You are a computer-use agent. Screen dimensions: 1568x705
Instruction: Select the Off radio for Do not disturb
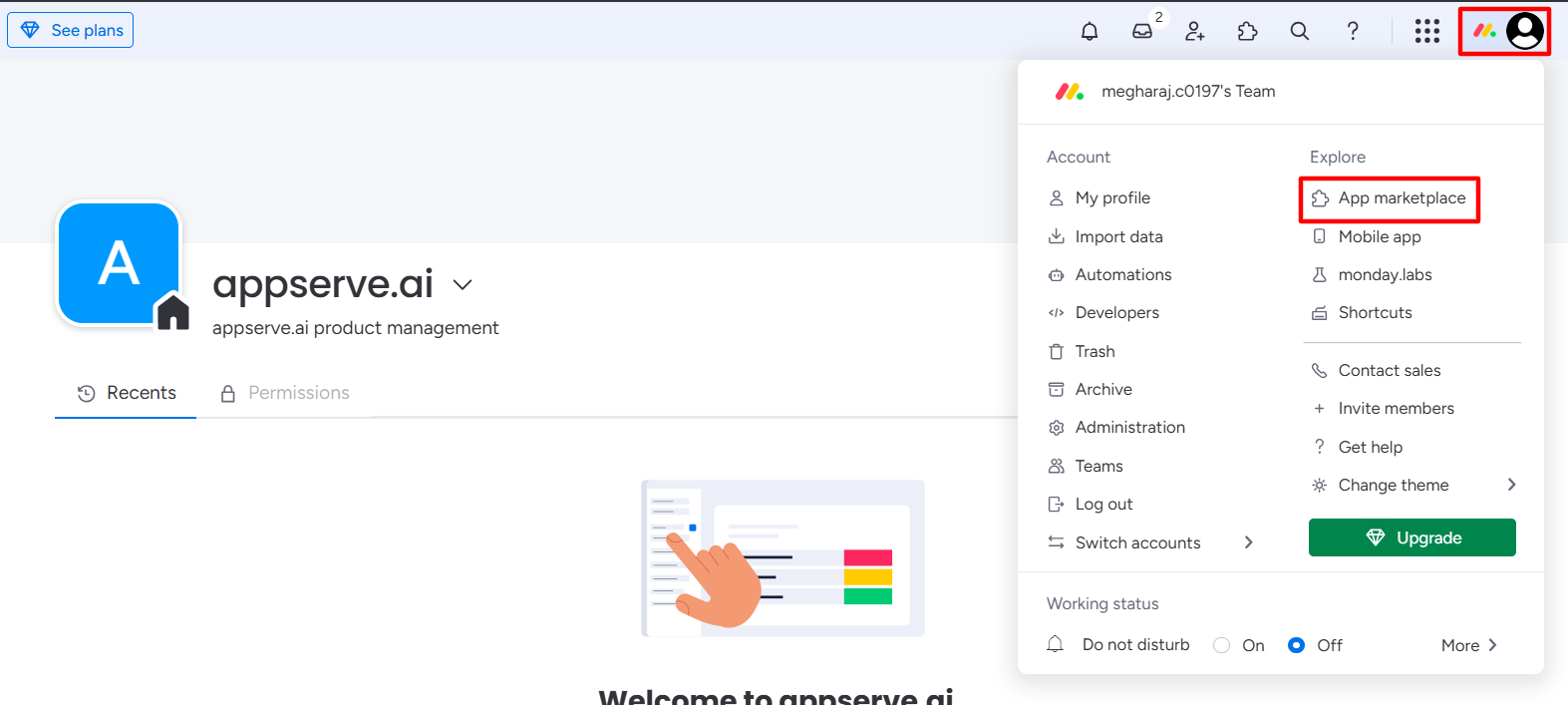[x=1297, y=645]
